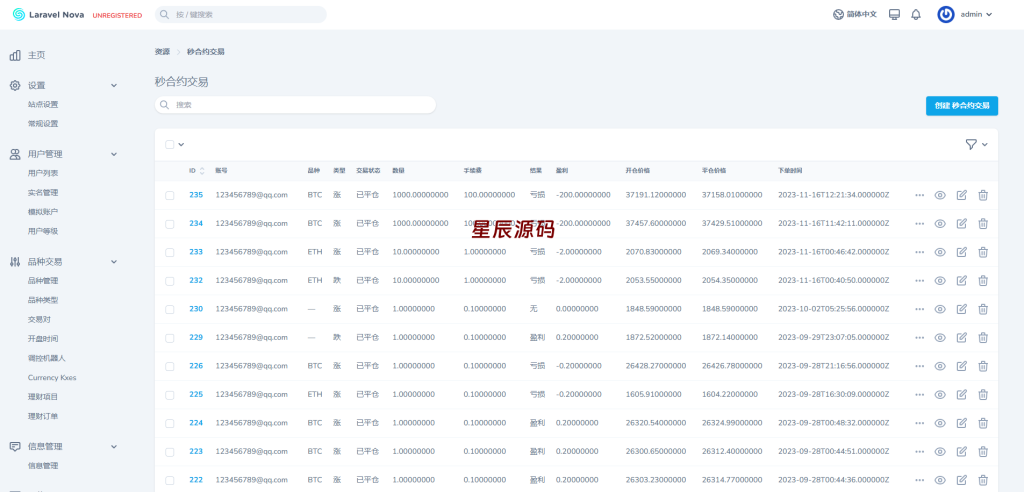
Task: Delete trade row 233
Action: (983, 252)
